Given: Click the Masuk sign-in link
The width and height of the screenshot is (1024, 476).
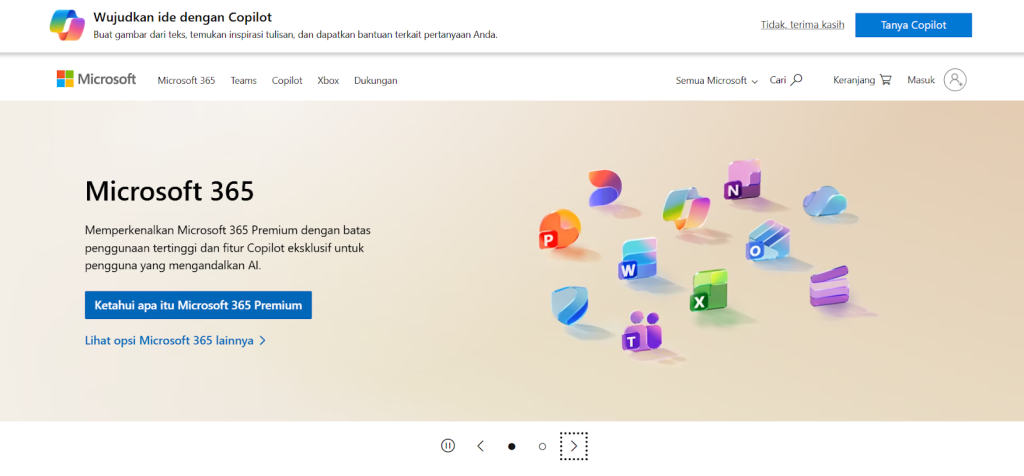Looking at the screenshot, I should (x=921, y=80).
